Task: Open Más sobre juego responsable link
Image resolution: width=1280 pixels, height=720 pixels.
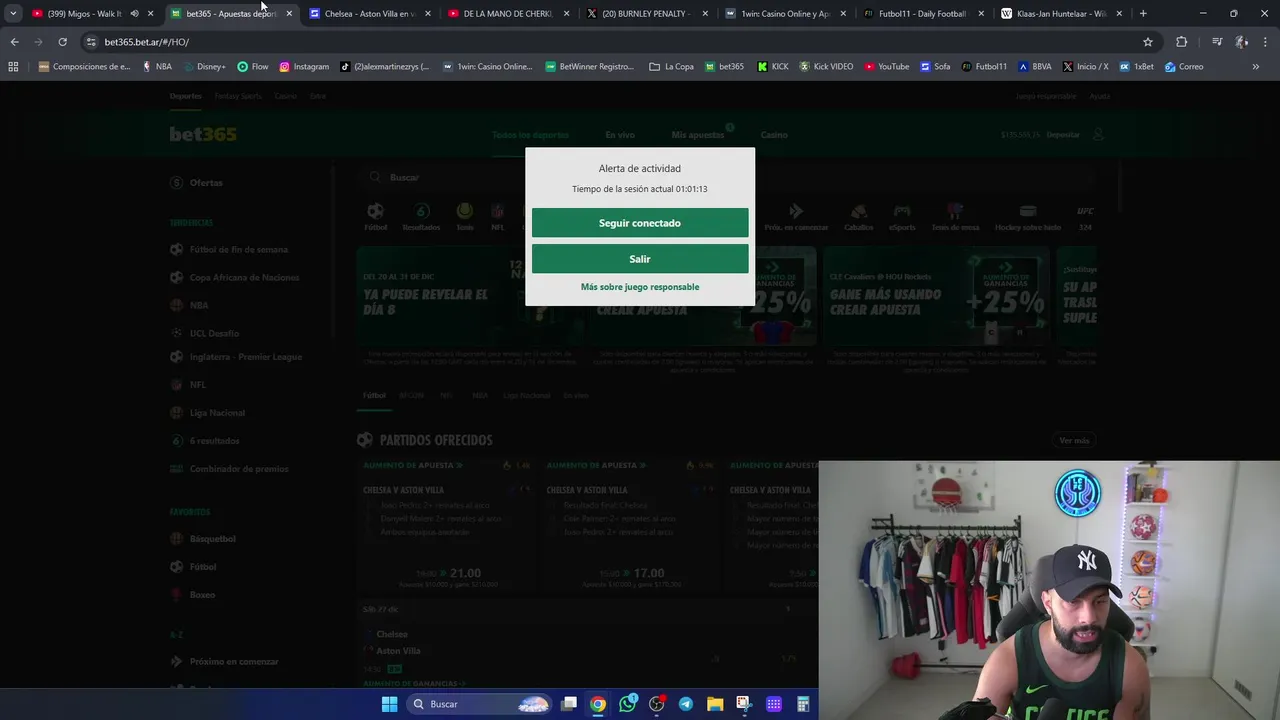Action: point(640,287)
